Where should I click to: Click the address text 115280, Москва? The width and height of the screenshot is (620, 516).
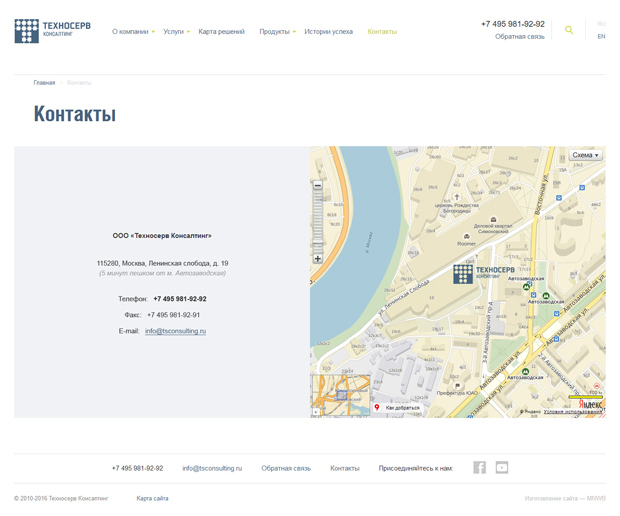(163, 263)
